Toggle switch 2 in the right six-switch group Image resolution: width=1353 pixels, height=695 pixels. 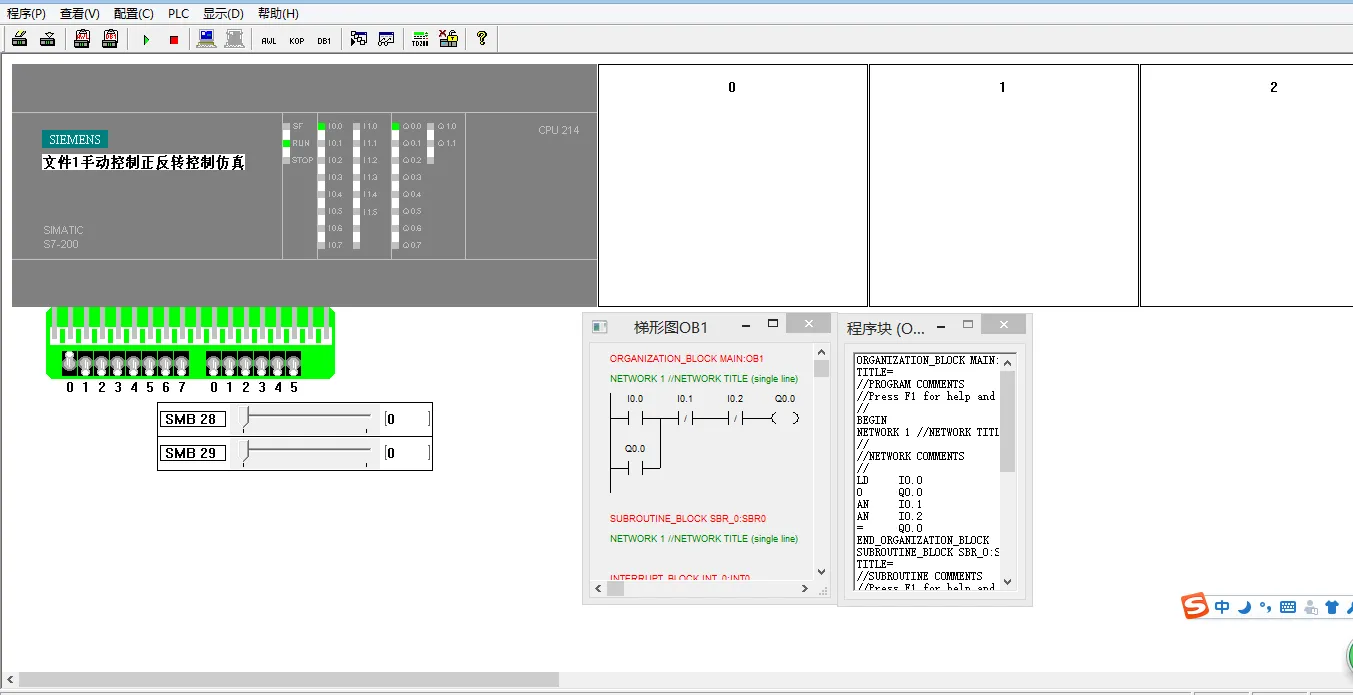point(246,363)
